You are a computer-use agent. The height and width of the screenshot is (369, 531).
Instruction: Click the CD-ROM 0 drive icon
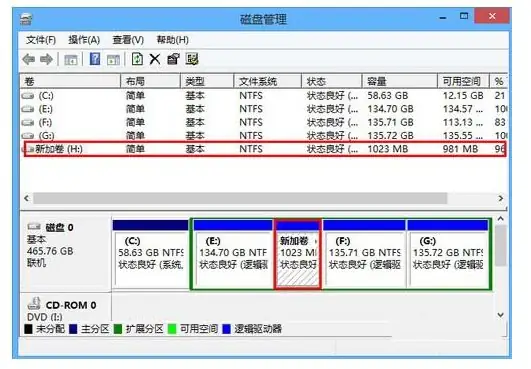[34, 304]
